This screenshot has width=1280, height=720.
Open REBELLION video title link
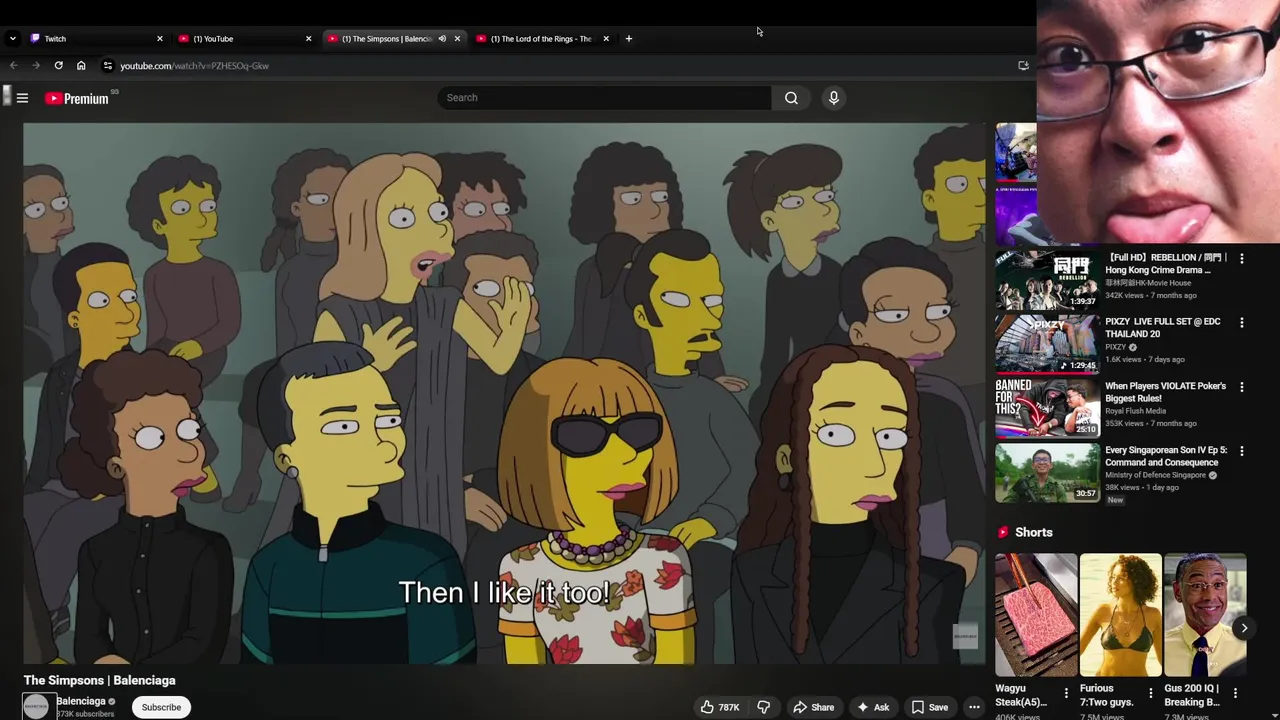tap(1166, 264)
